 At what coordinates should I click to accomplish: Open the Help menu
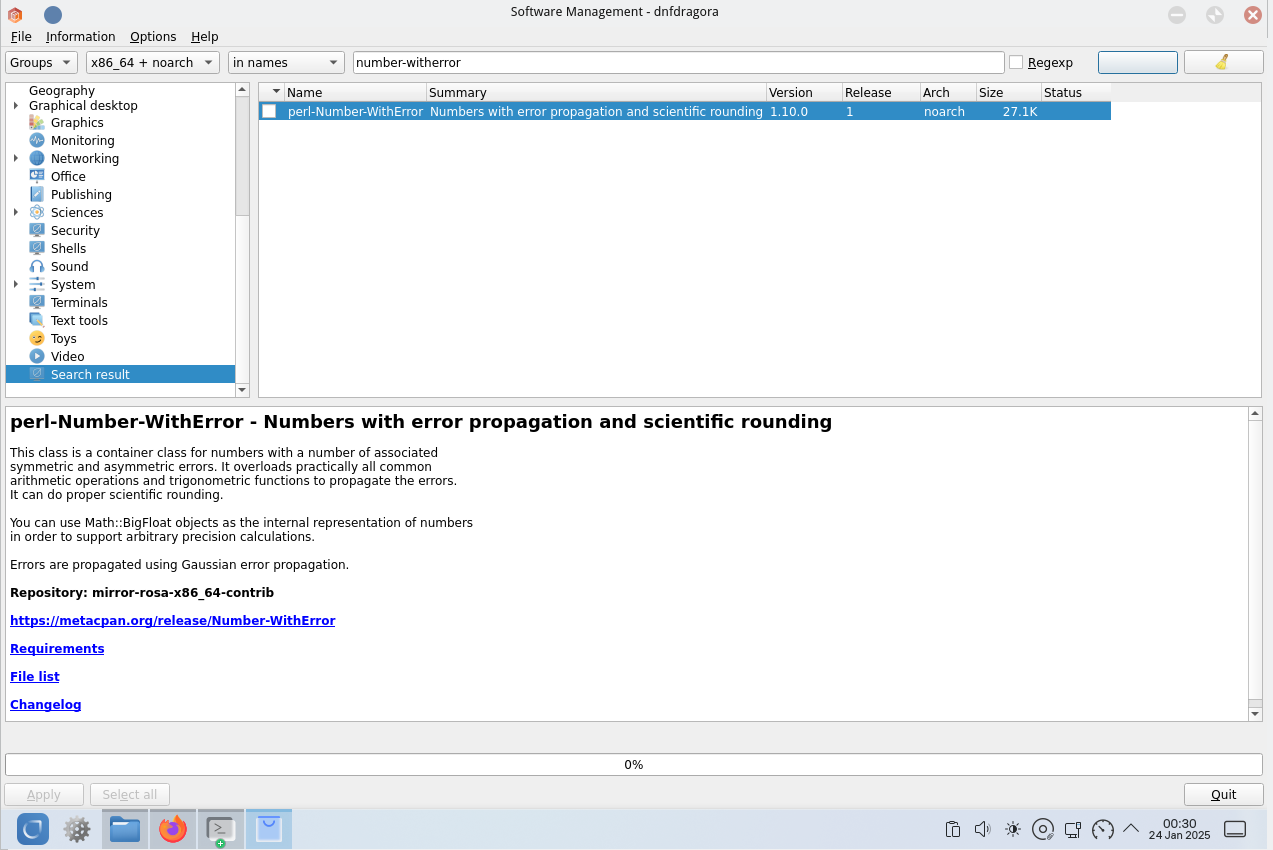[x=205, y=36]
